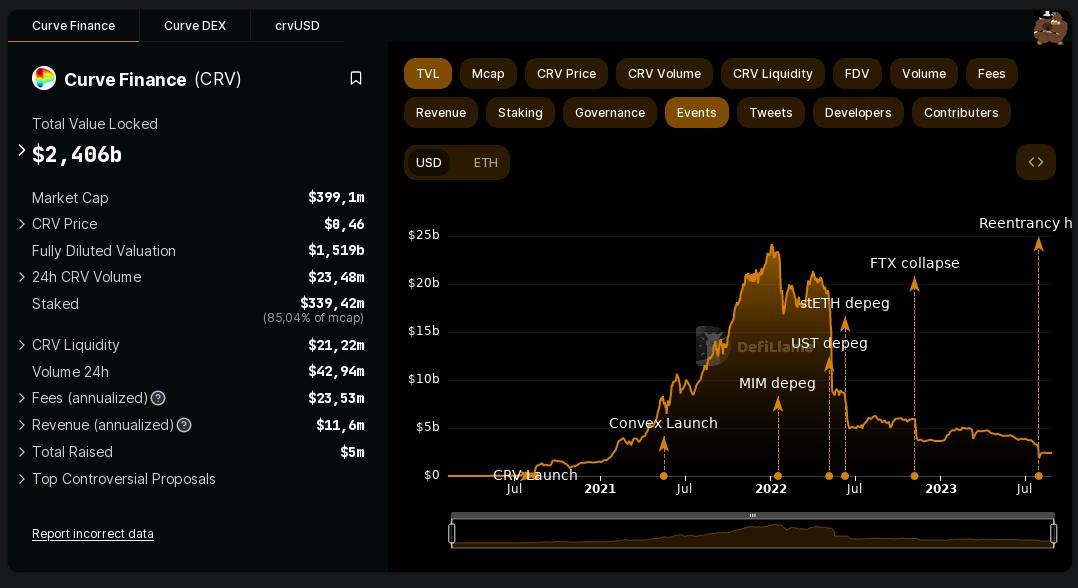This screenshot has width=1078, height=588.
Task: Expand the 24h CRV Volume row
Action: (x=21, y=277)
